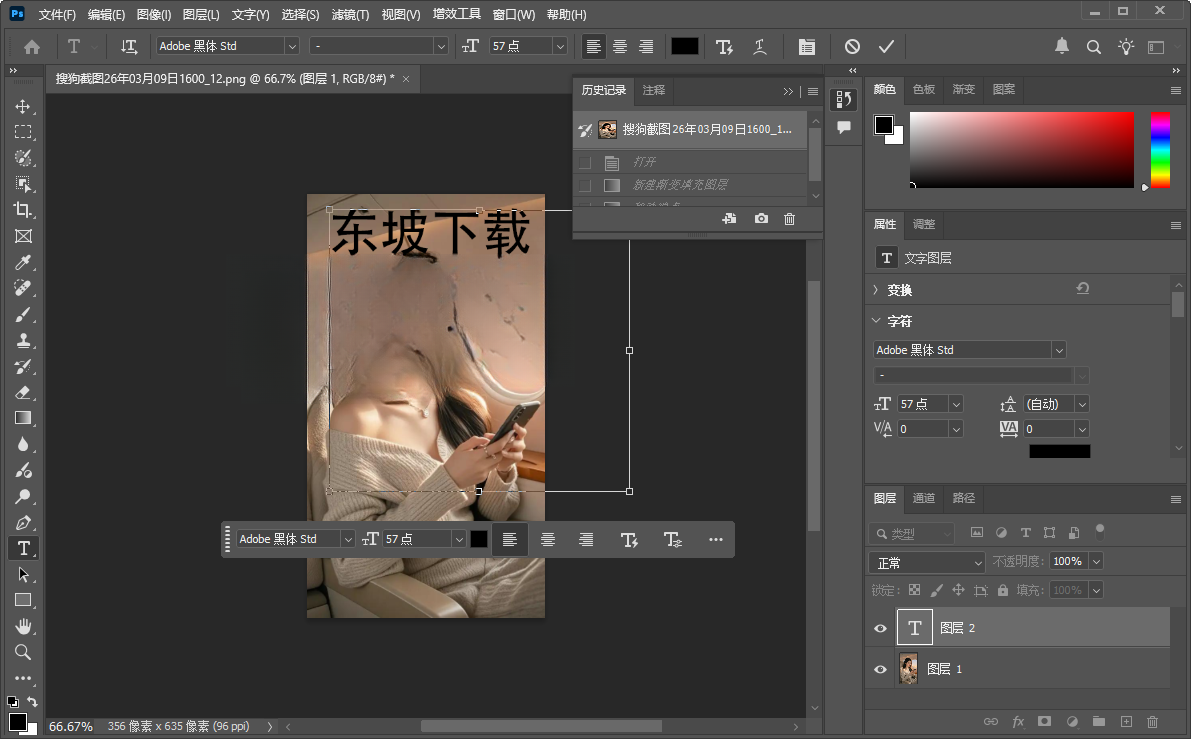Image resolution: width=1191 pixels, height=739 pixels.
Task: Click the 图层 1 layer thumbnail
Action: coord(908,669)
